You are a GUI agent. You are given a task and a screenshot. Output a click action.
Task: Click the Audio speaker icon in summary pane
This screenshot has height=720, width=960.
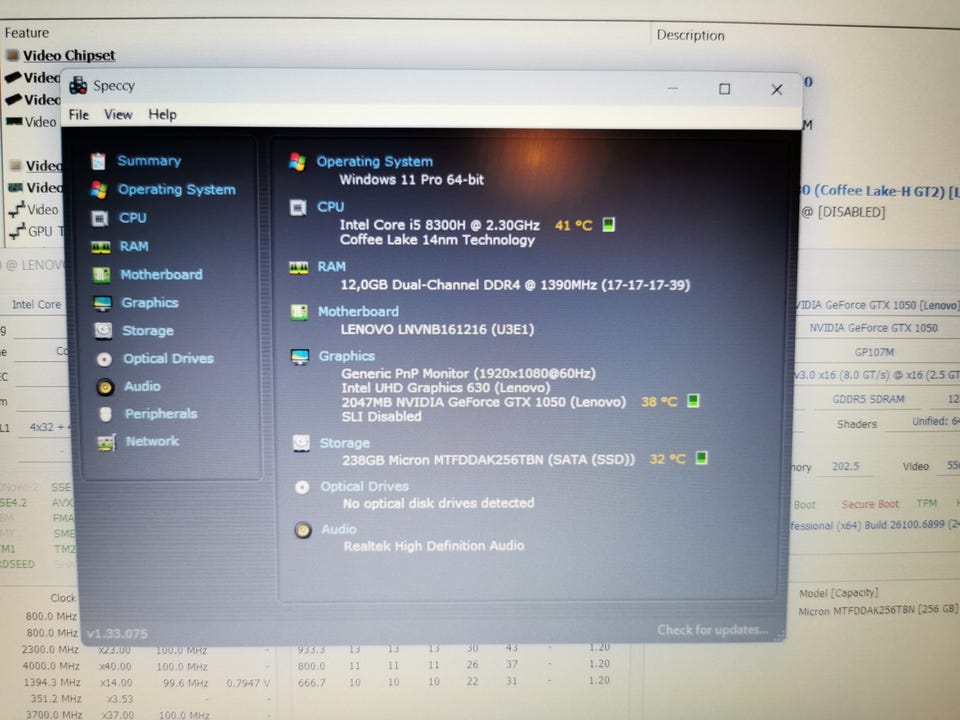pyautogui.click(x=303, y=530)
